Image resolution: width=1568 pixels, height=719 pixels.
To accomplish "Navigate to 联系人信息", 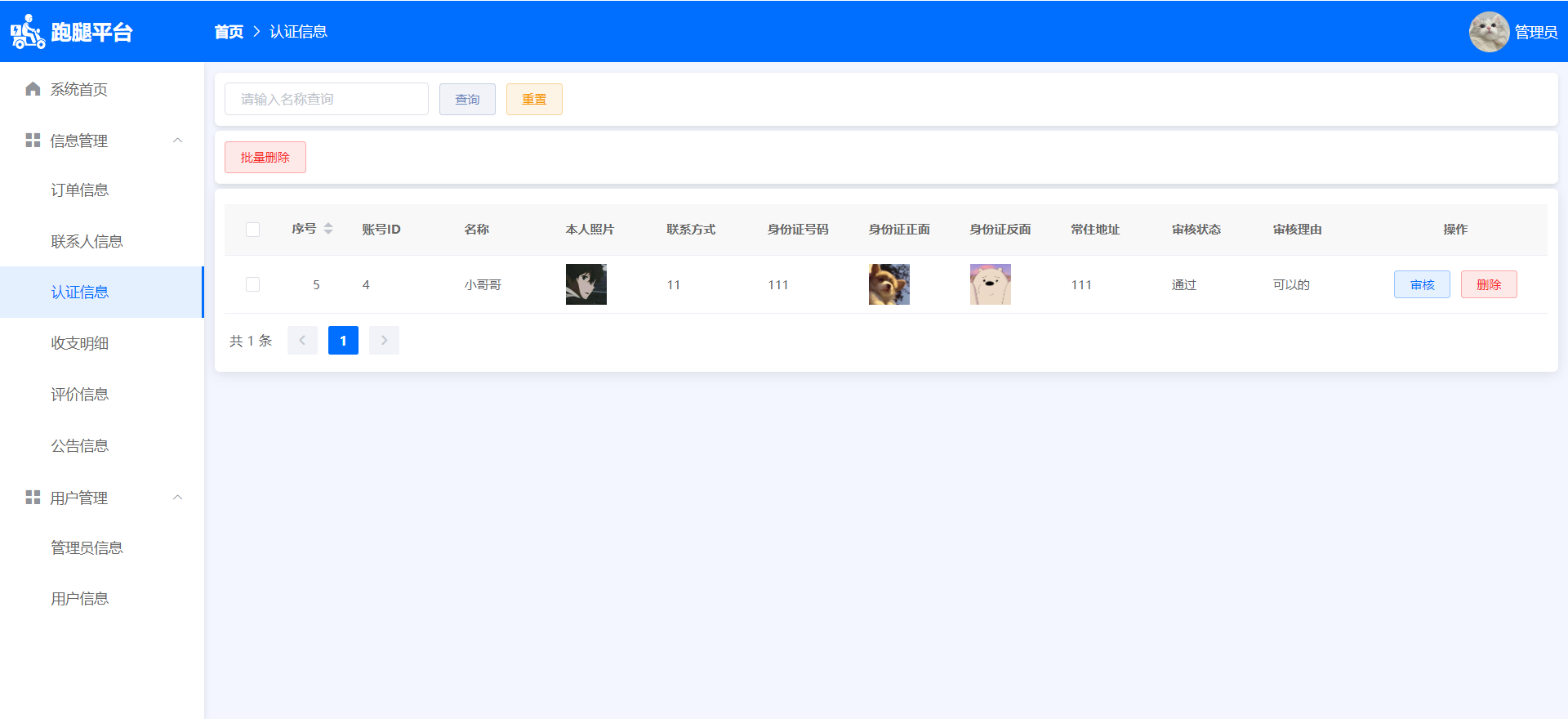I will [102, 241].
